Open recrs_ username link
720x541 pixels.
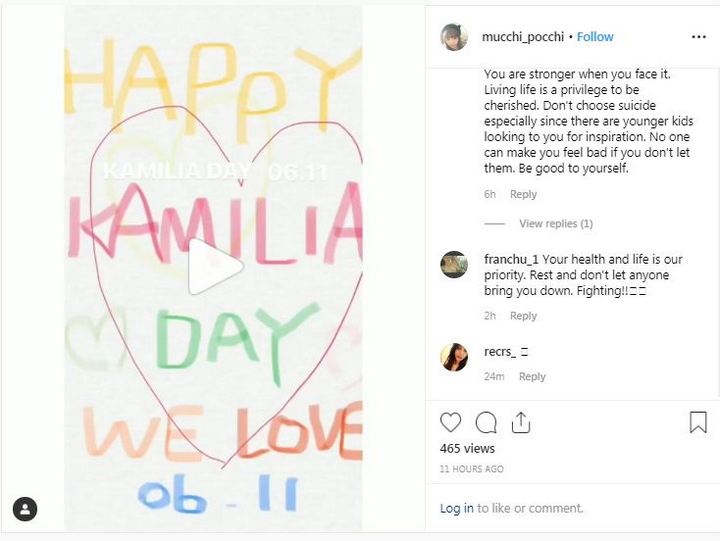(500, 351)
